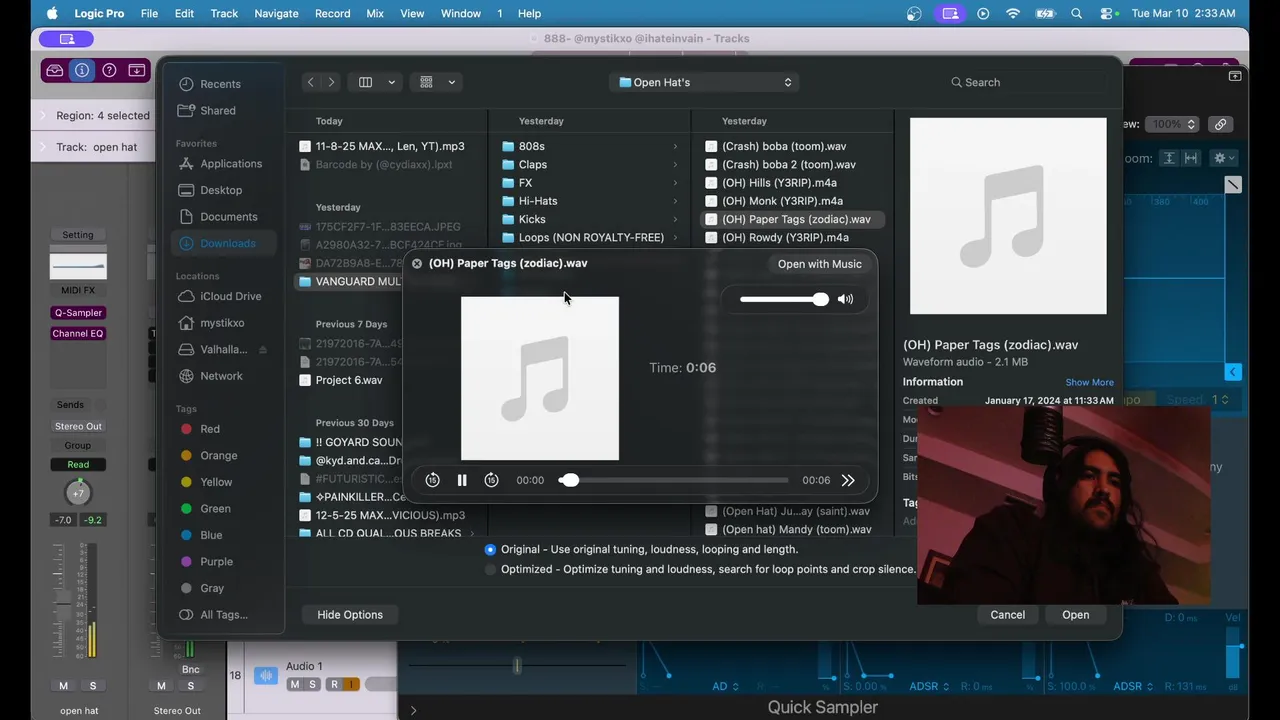Open Quick Help question mark icon
This screenshot has width=1280, height=720.
109,70
